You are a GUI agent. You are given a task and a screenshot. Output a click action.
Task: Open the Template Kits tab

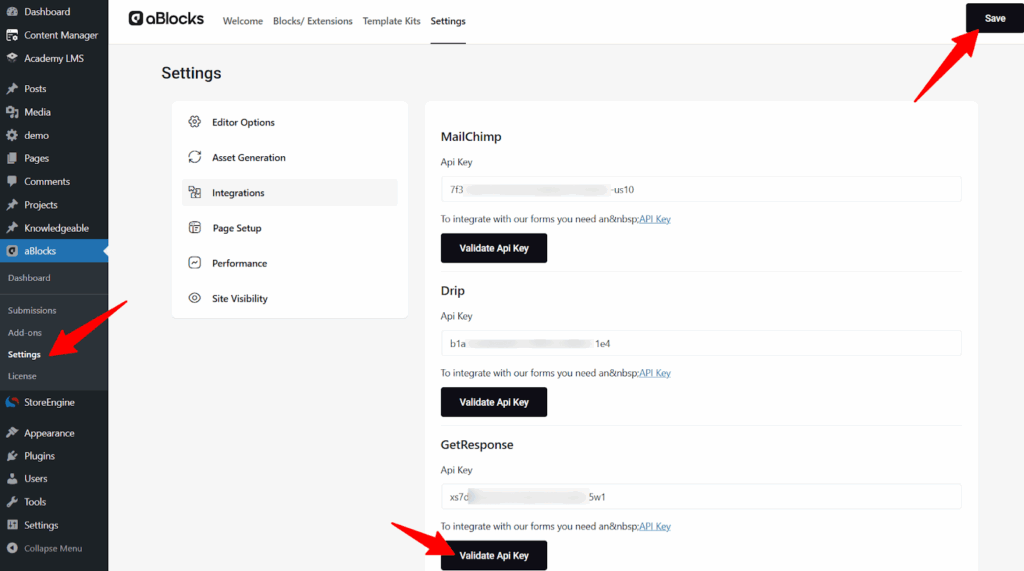(392, 21)
